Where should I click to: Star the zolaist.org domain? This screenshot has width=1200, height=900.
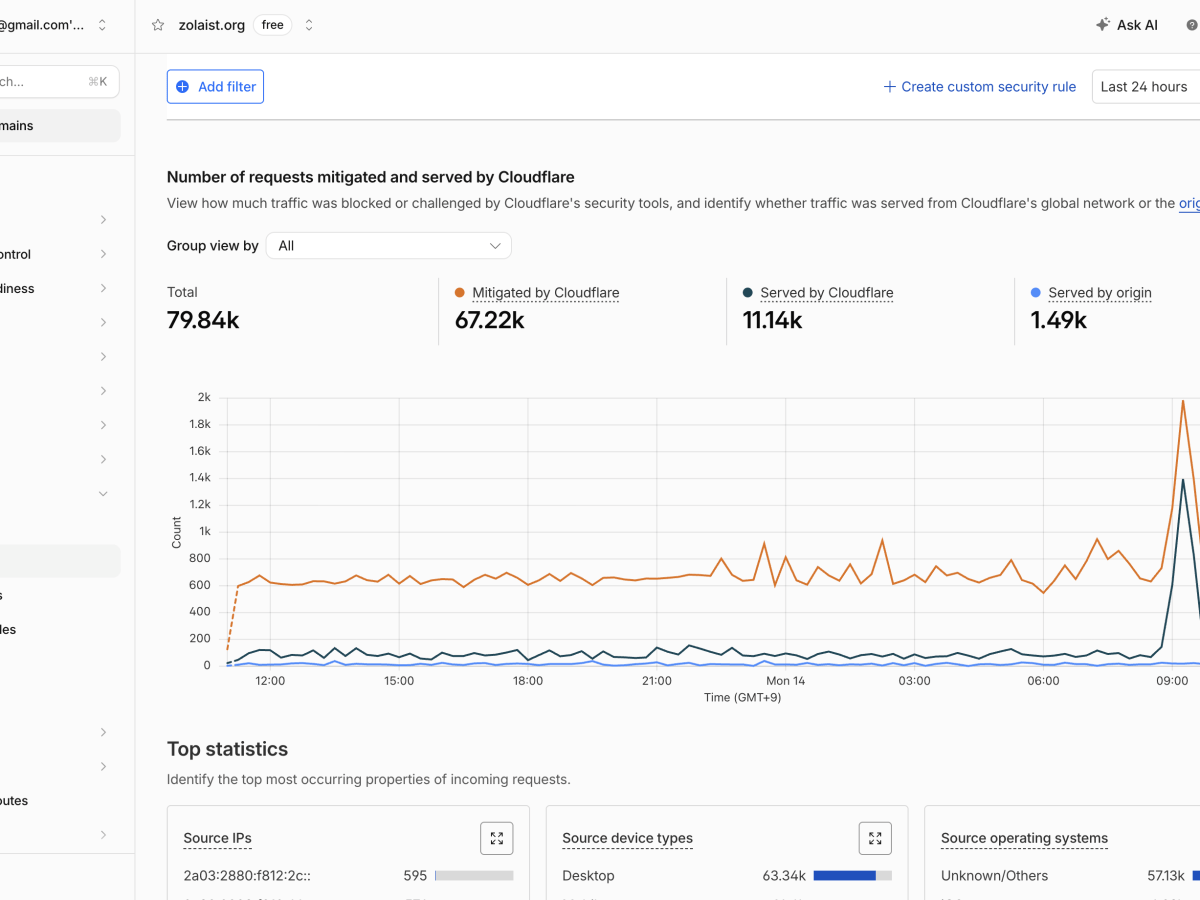(x=157, y=25)
